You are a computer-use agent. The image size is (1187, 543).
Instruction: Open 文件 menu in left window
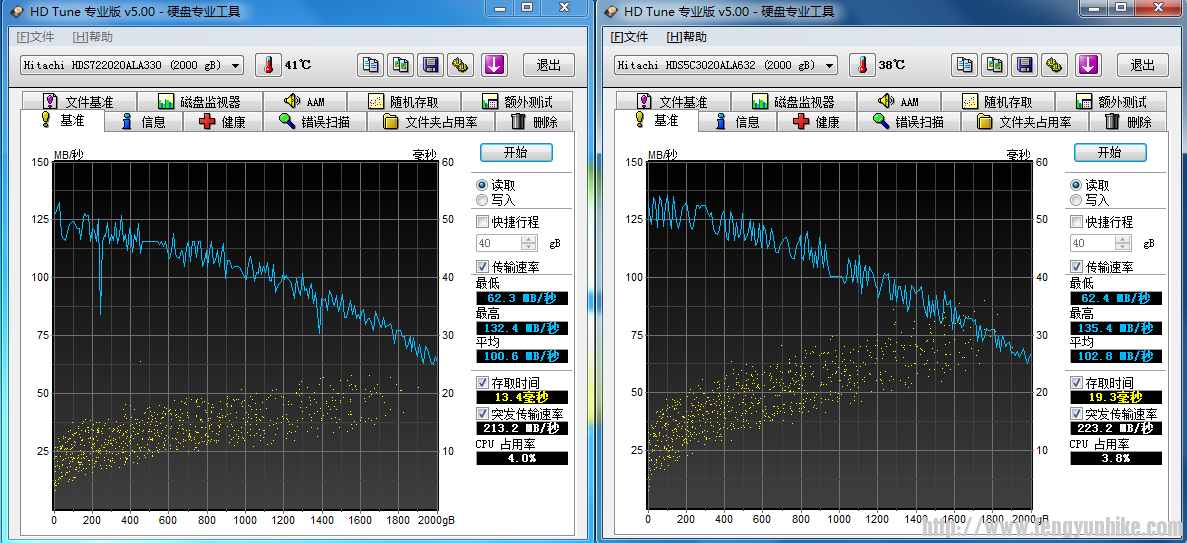tap(36, 37)
